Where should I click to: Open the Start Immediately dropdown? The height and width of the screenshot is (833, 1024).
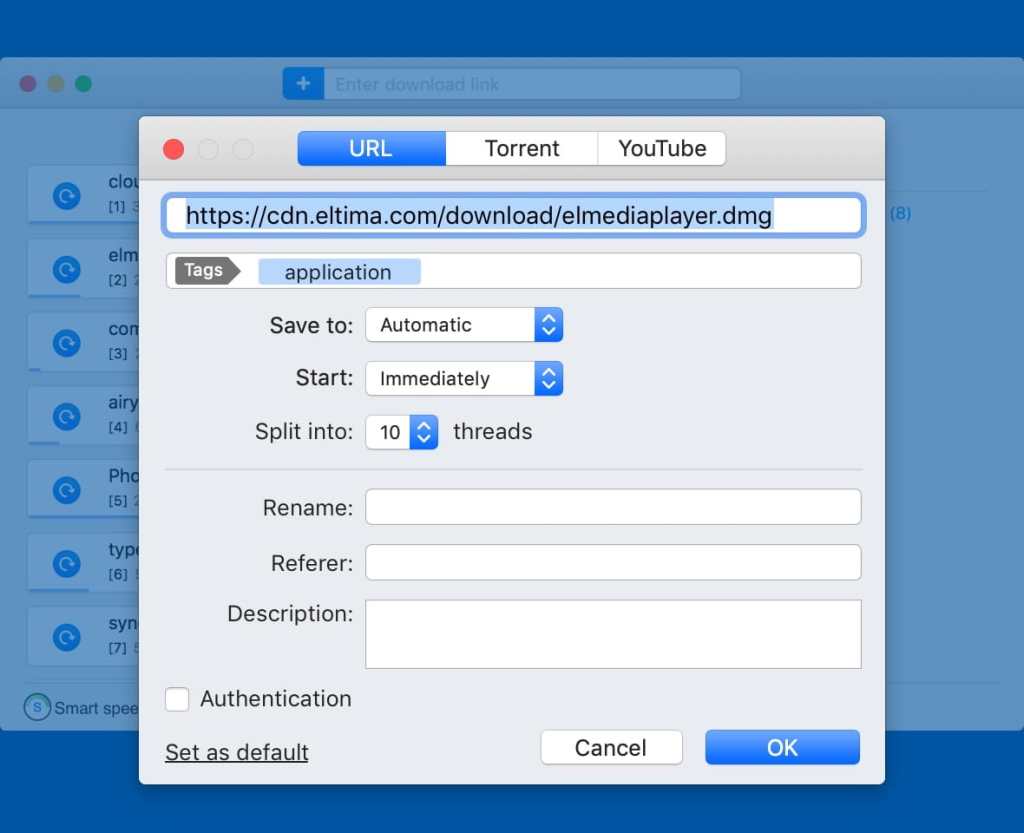pyautogui.click(x=464, y=379)
